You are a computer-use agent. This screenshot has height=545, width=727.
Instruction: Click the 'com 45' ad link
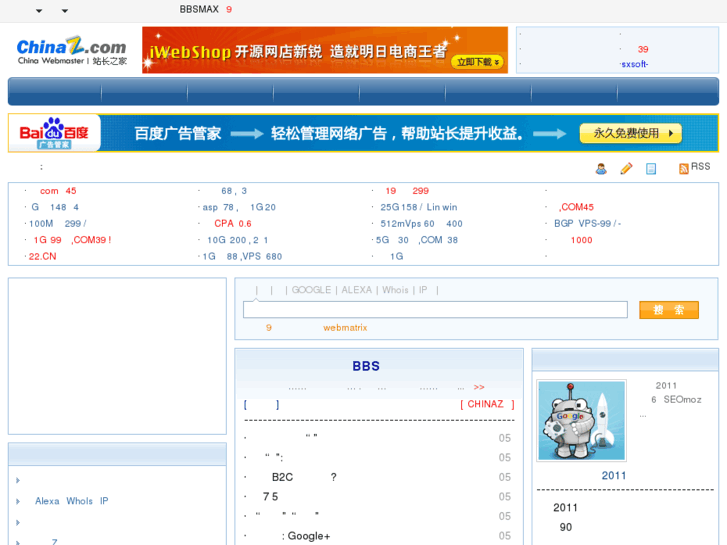[58, 191]
